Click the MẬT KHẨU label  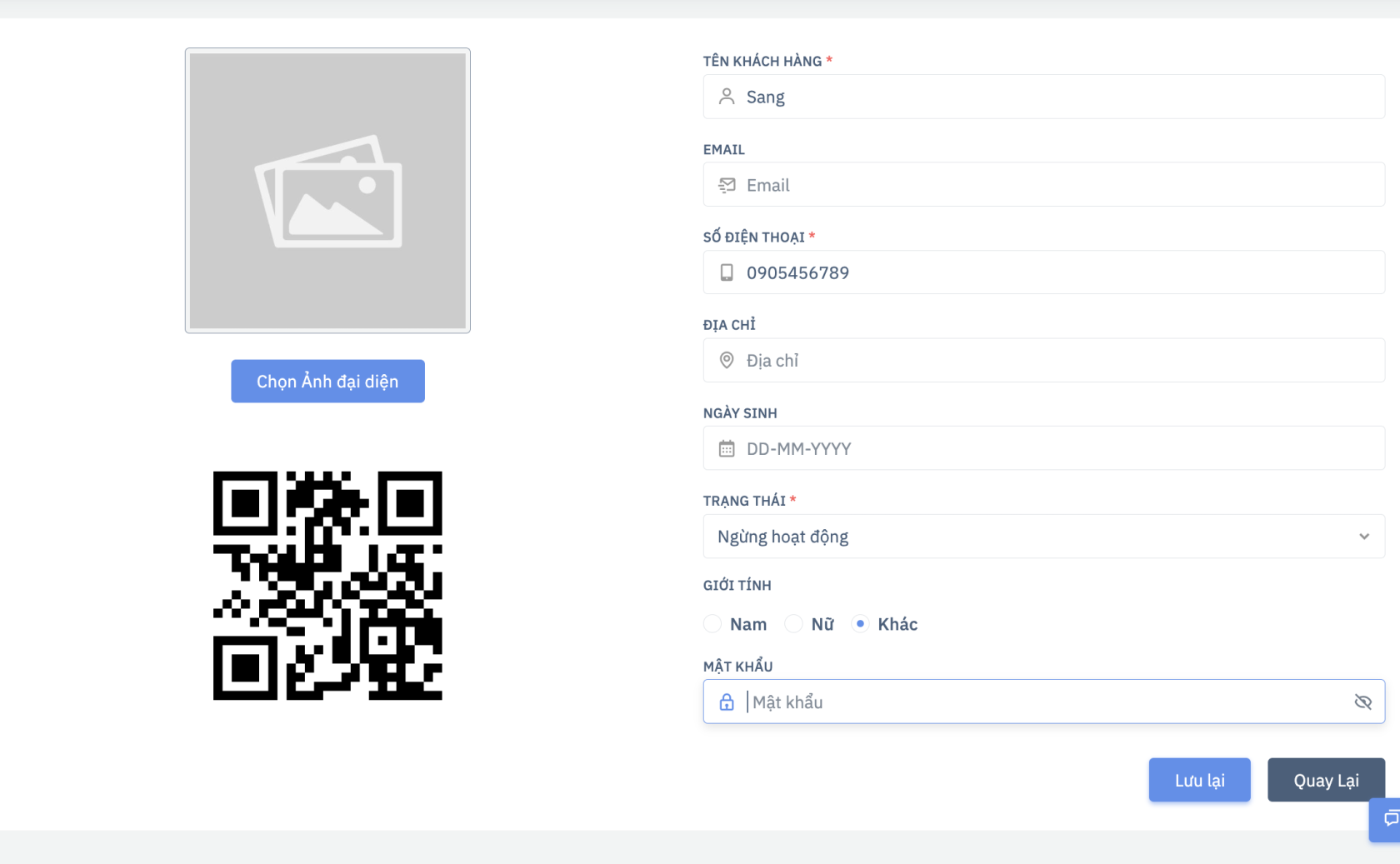[x=738, y=666]
